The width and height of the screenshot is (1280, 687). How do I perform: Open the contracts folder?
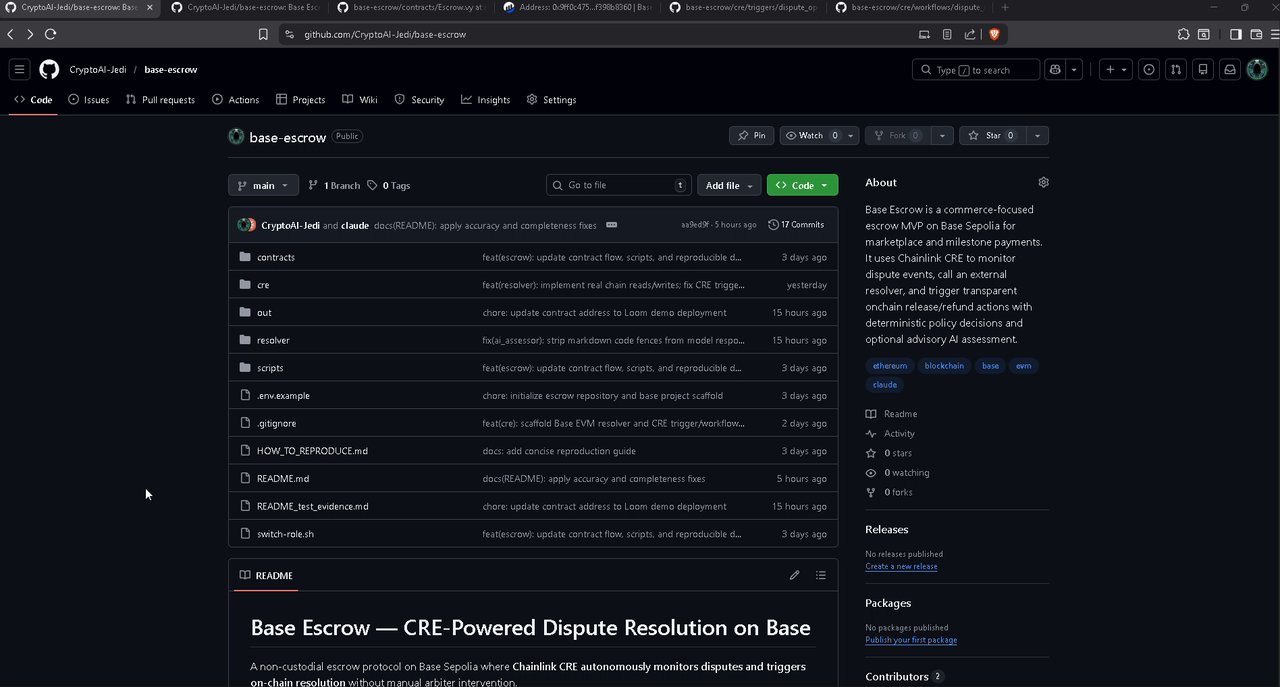point(275,258)
